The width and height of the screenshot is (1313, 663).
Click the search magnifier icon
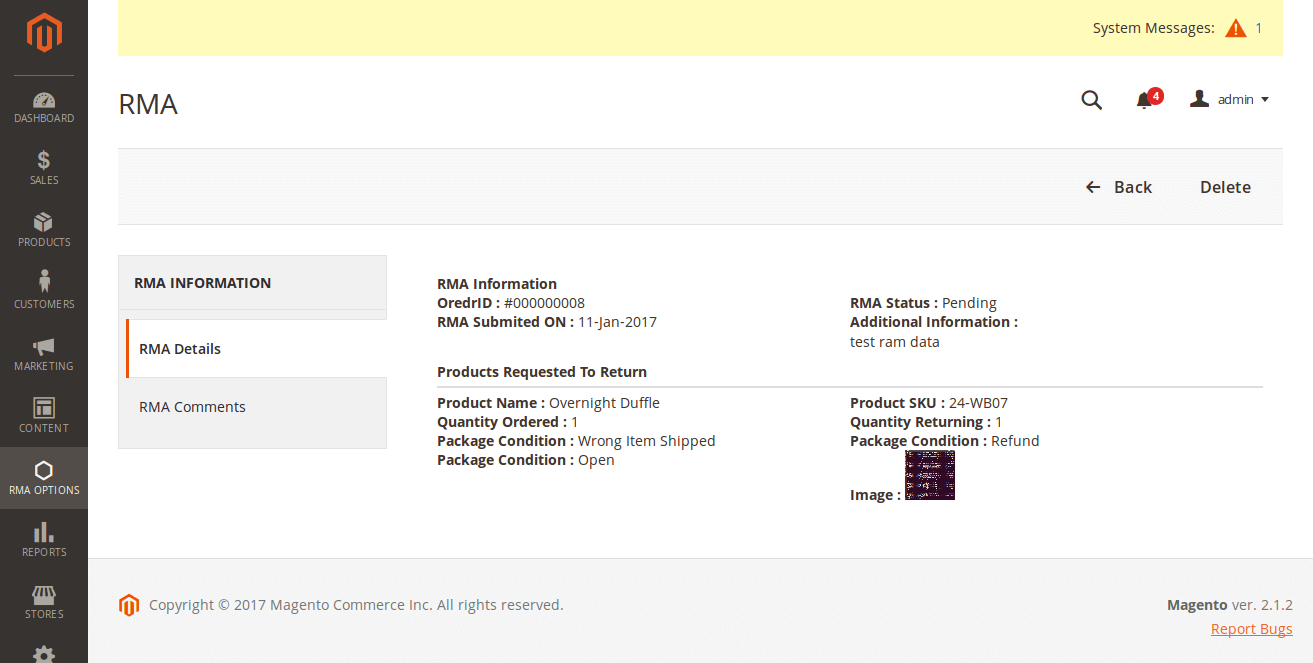click(x=1092, y=100)
